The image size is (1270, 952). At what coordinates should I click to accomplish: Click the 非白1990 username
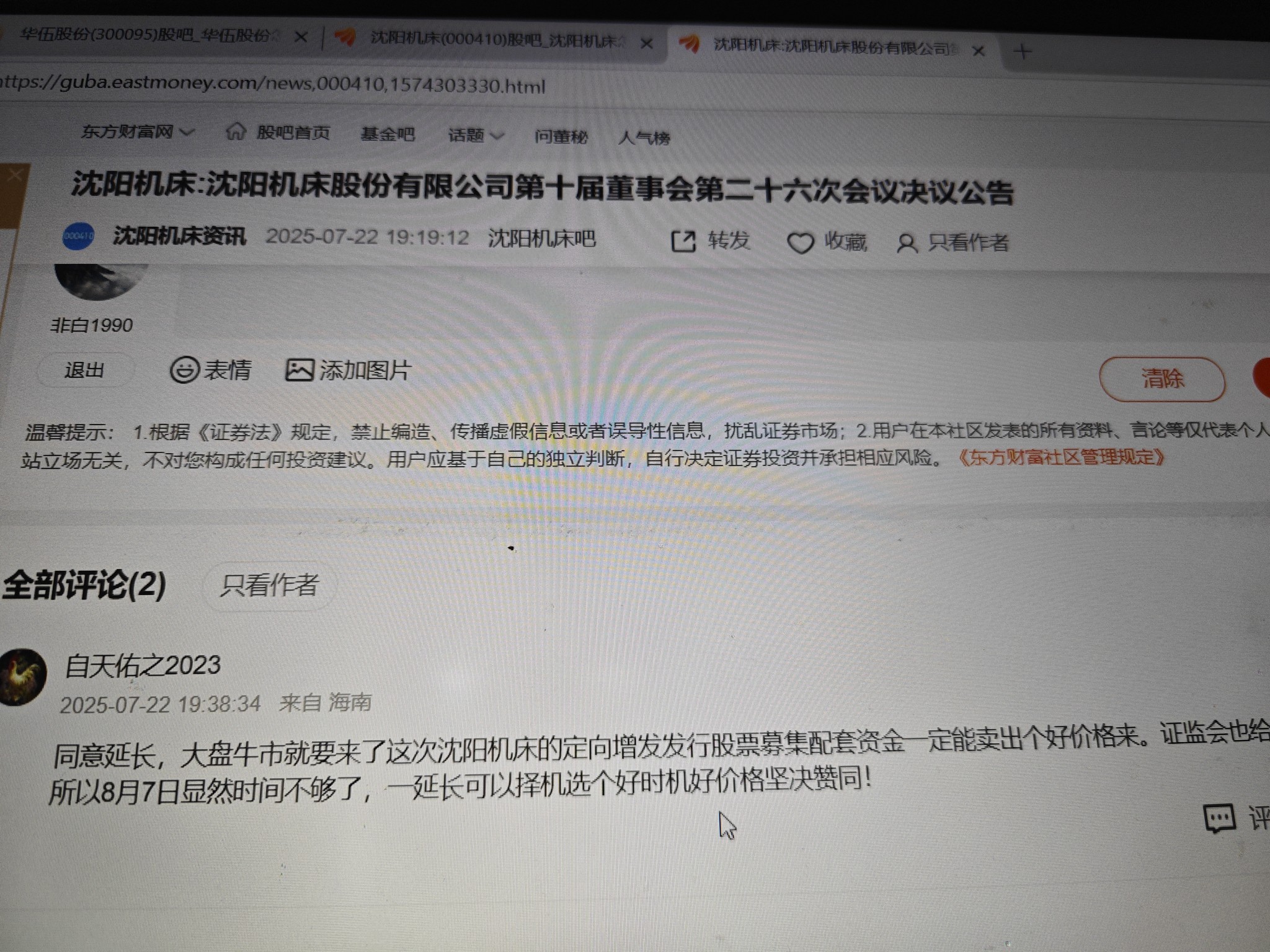pyautogui.click(x=92, y=325)
